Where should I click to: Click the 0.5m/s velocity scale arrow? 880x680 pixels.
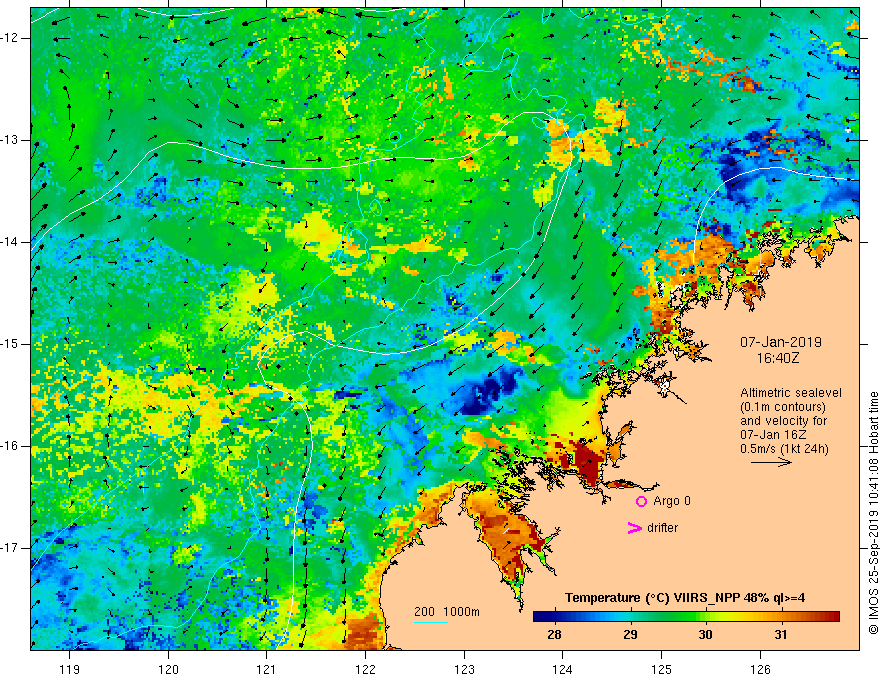pyautogui.click(x=771, y=462)
